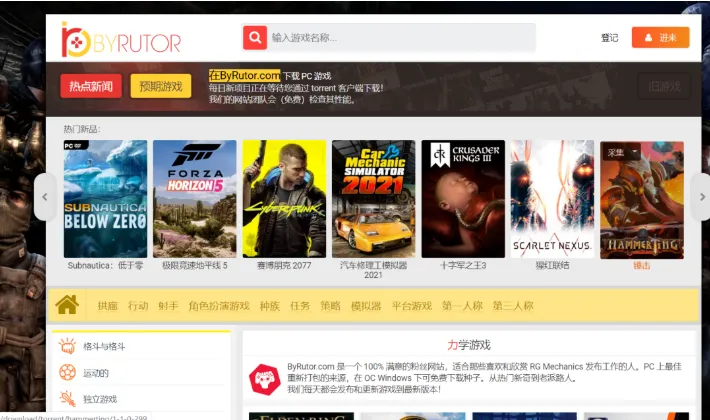Viewport: 710px width, 420px height.
Task: Select the 平台游戏 platformer category
Action: [412, 306]
